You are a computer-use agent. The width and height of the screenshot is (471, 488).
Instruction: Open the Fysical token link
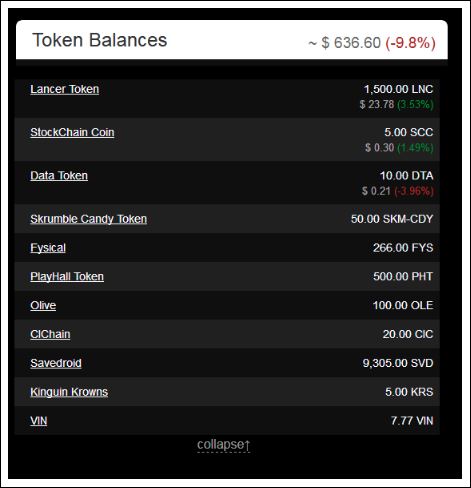tap(48, 248)
